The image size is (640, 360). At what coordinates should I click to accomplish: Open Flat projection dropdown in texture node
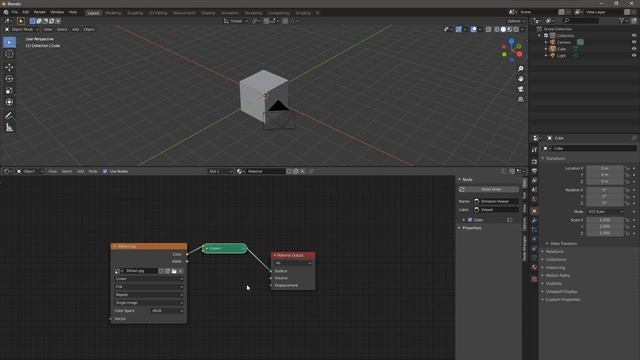(149, 287)
